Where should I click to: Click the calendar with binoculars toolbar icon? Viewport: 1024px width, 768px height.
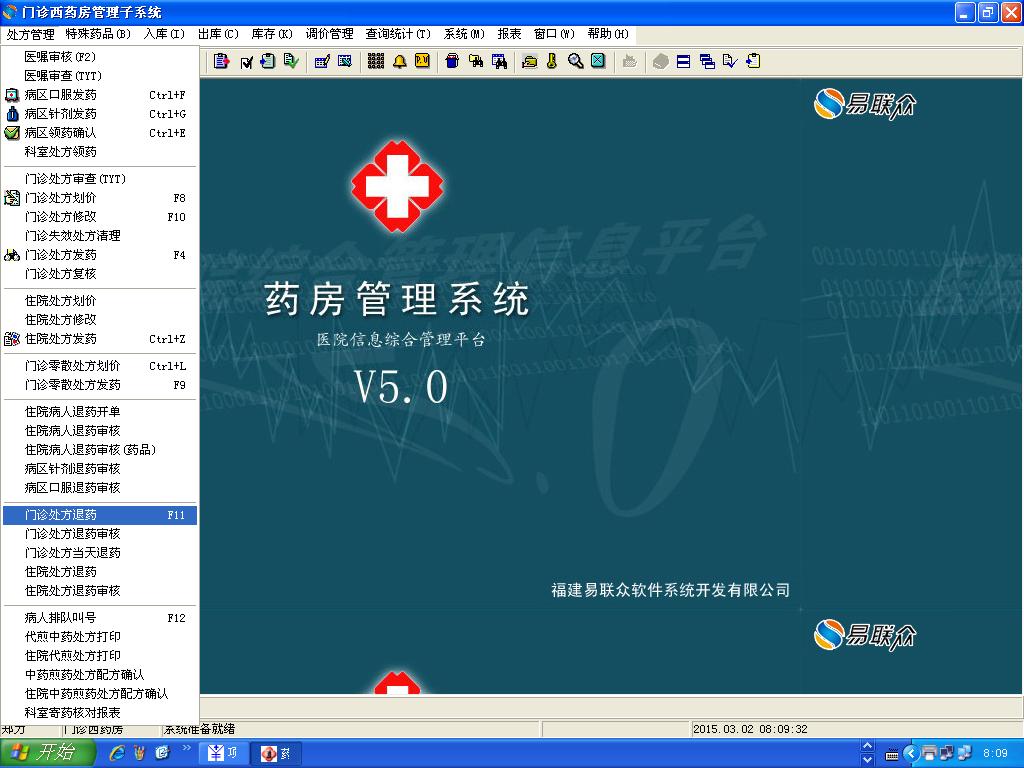(x=500, y=61)
